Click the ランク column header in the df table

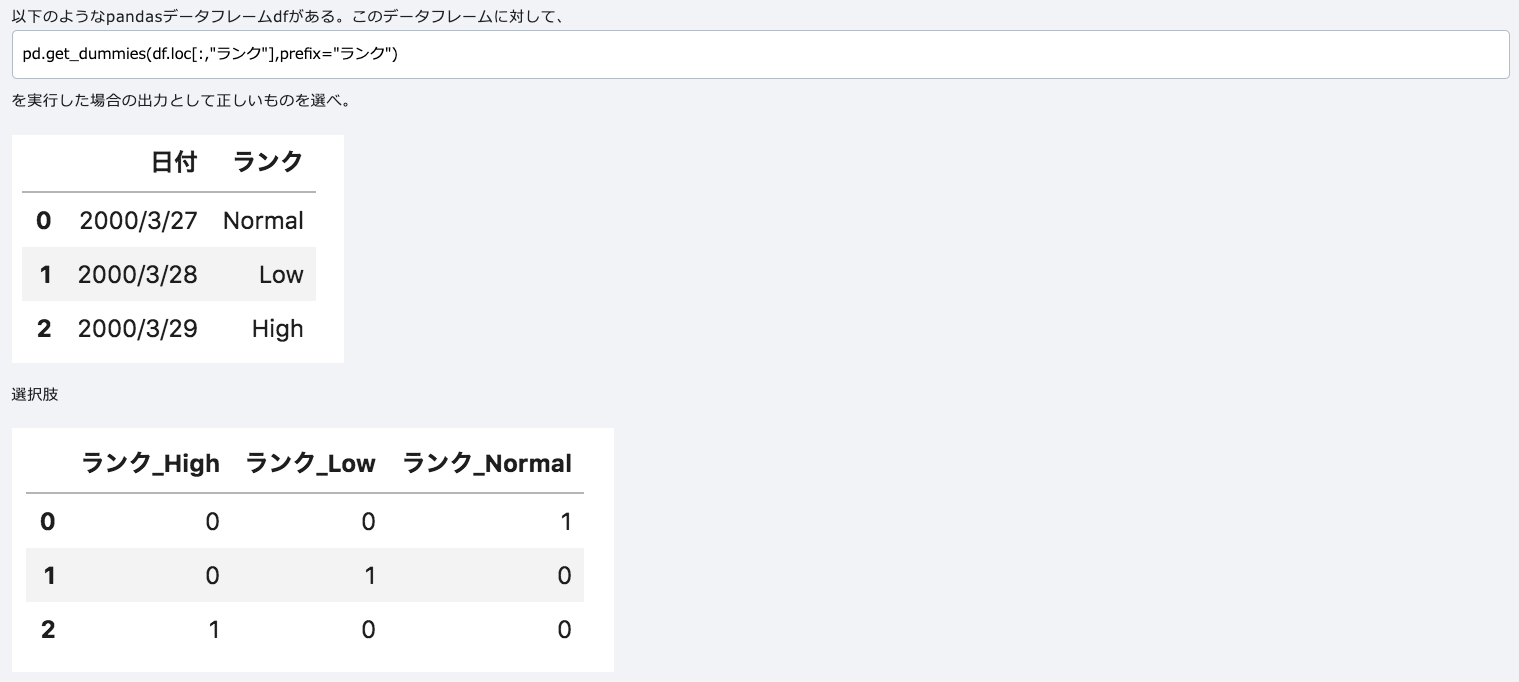point(268,162)
